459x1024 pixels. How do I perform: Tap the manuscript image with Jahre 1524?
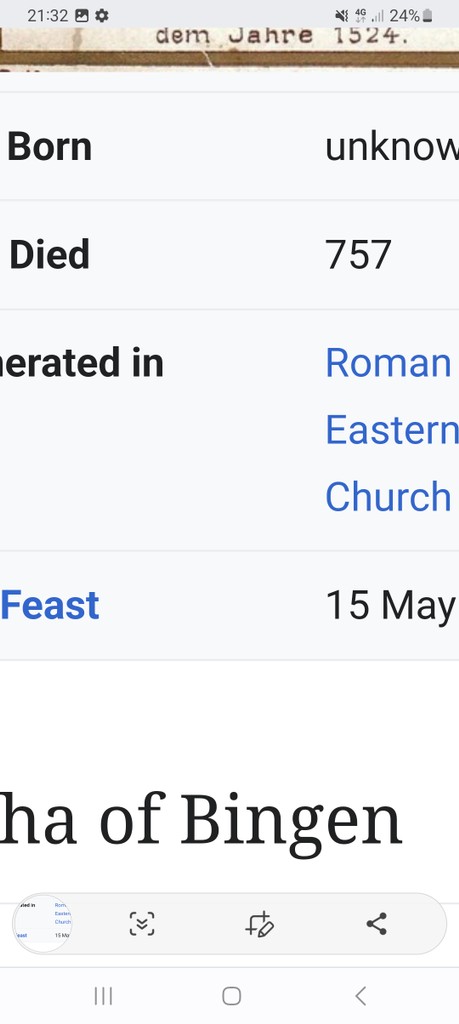tap(229, 47)
